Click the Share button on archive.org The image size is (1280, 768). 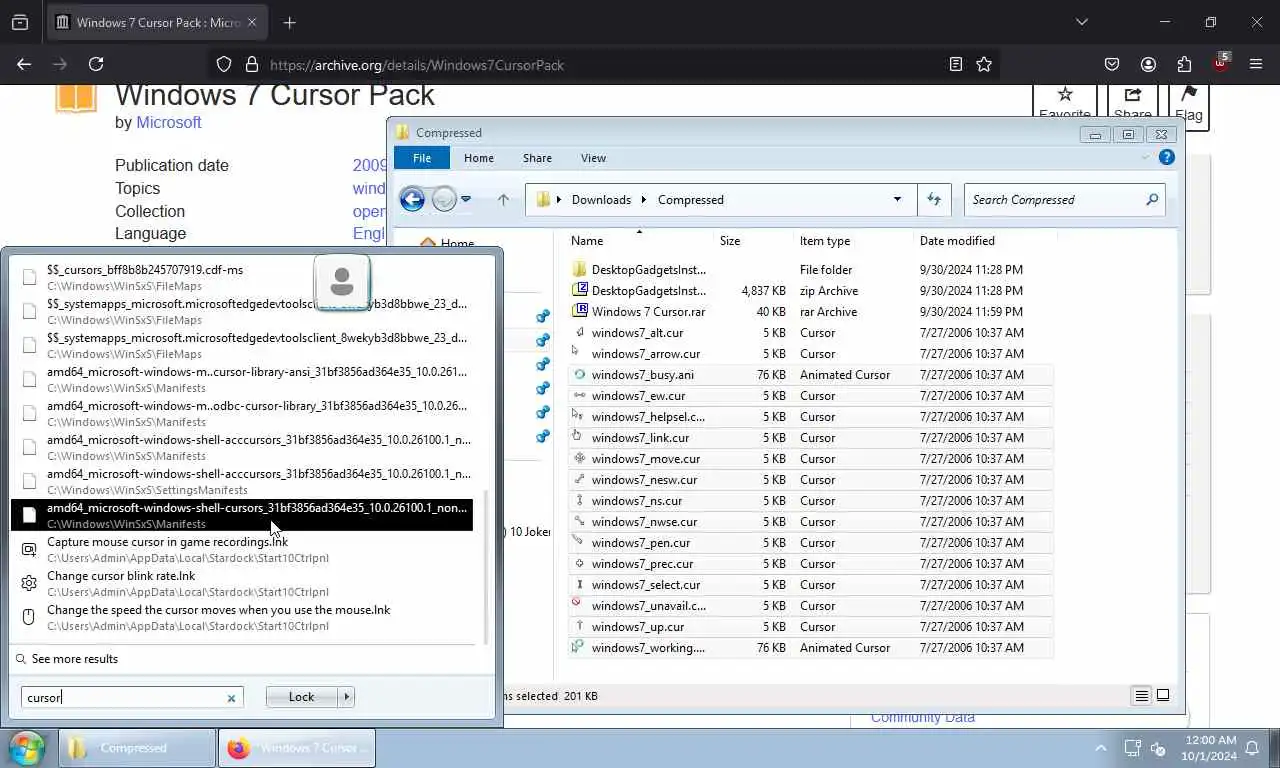(1132, 101)
